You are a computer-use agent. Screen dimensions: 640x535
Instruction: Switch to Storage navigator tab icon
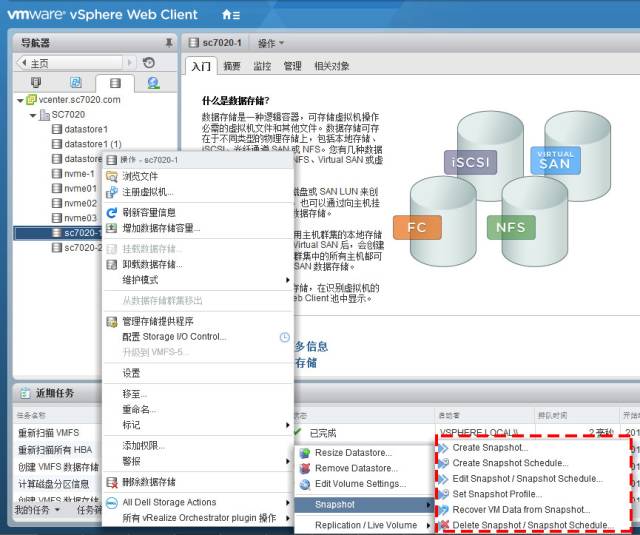click(x=115, y=83)
